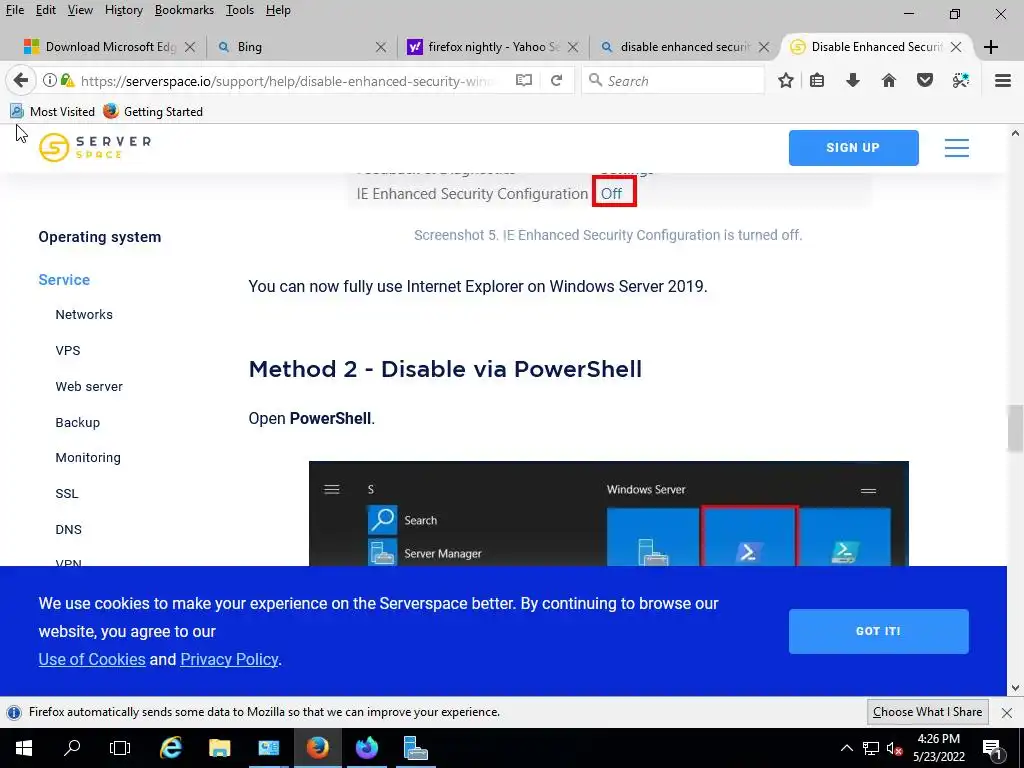Open the File menu
Screen dimensions: 1024x768
point(14,10)
